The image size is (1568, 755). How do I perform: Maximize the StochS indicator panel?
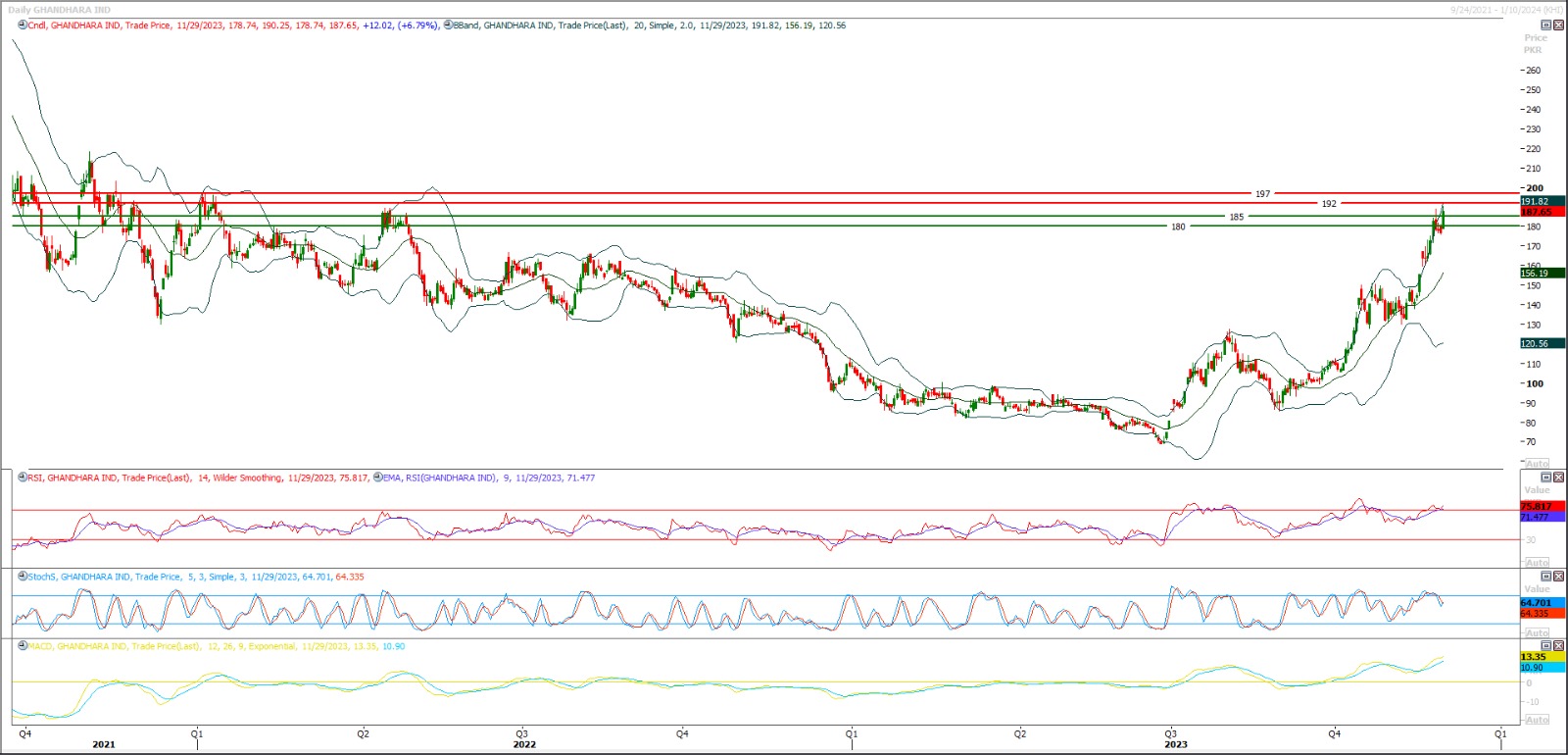click(x=1546, y=577)
